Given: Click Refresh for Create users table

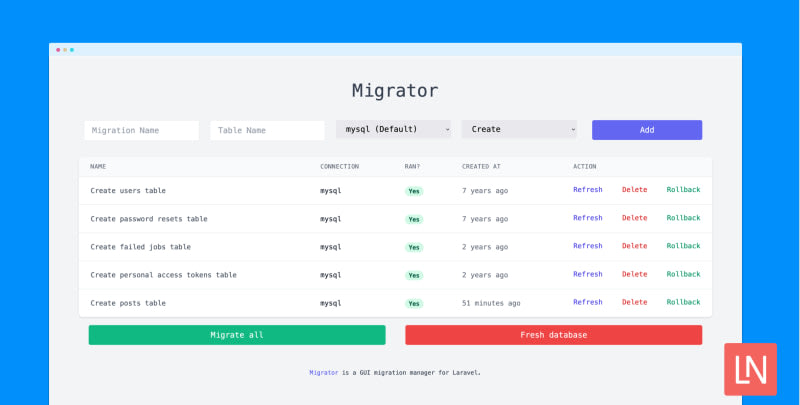Looking at the screenshot, I should [587, 190].
